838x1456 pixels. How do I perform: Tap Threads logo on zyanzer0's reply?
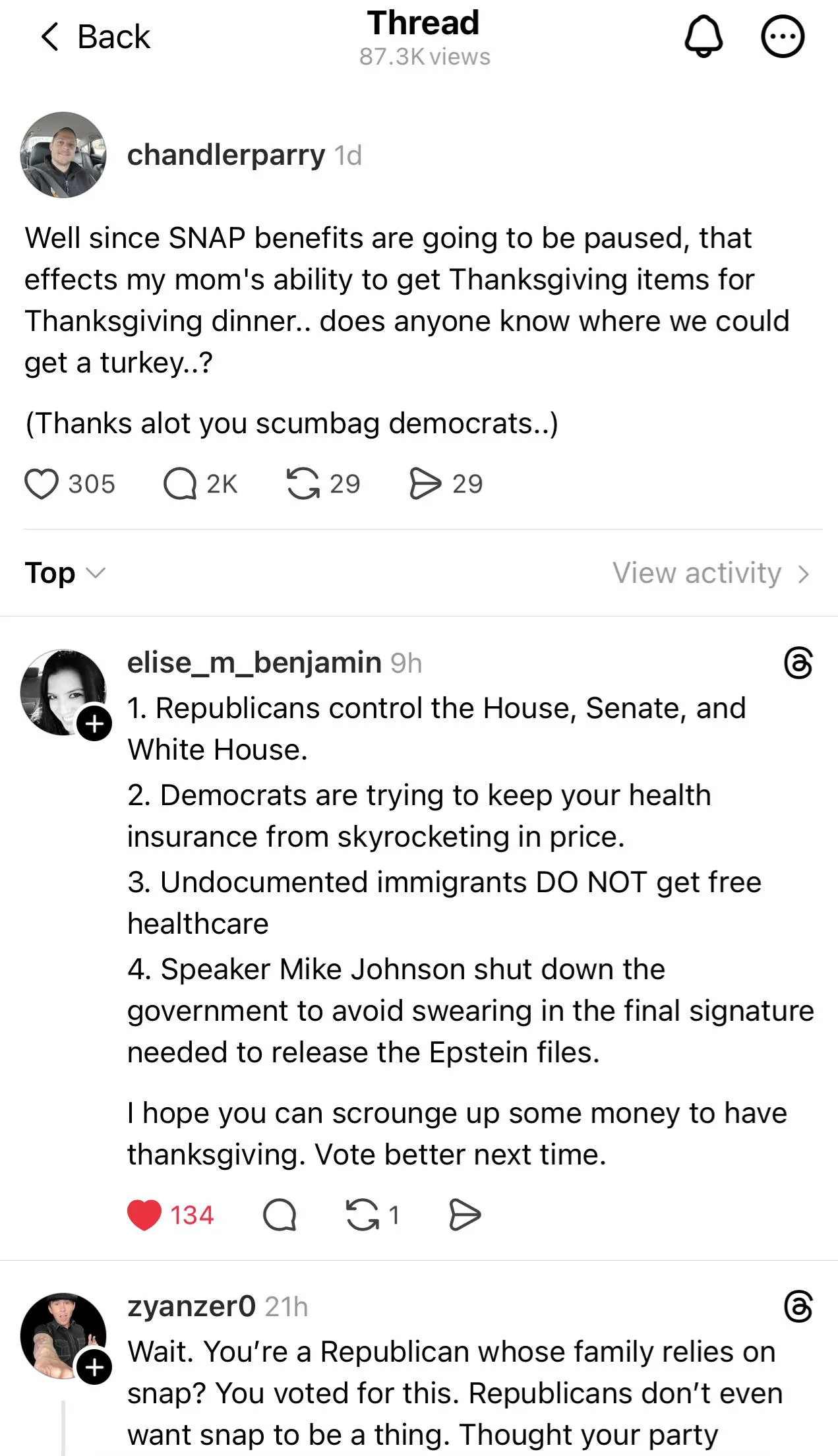798,1306
